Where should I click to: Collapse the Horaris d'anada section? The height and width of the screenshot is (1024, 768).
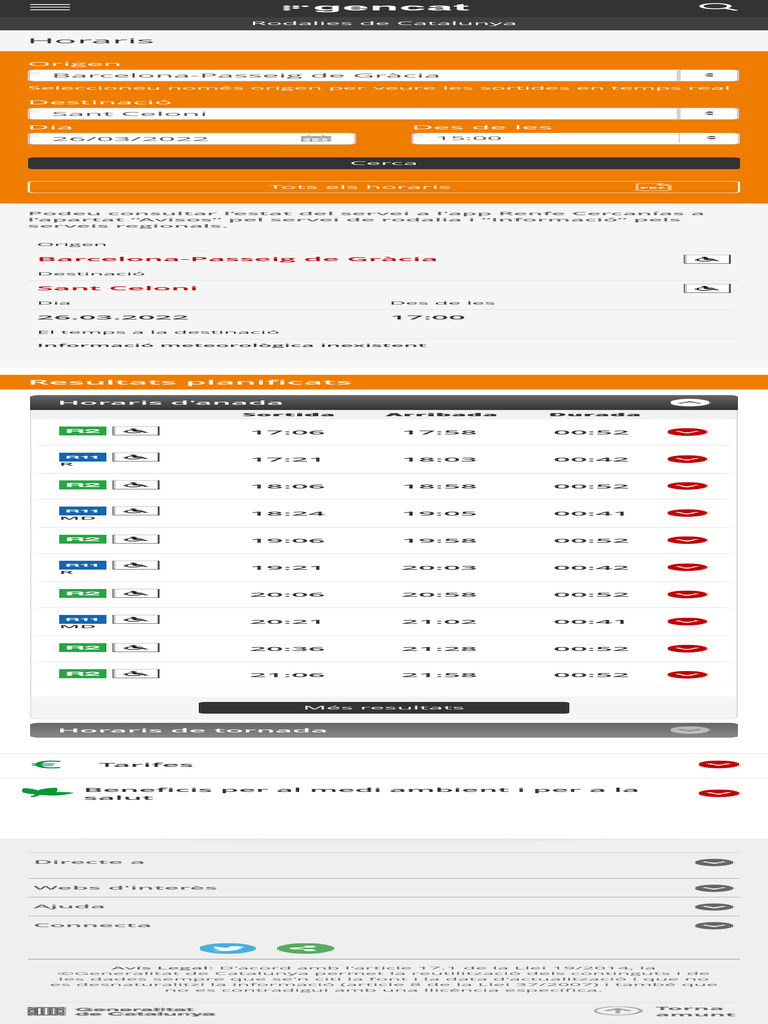point(690,402)
